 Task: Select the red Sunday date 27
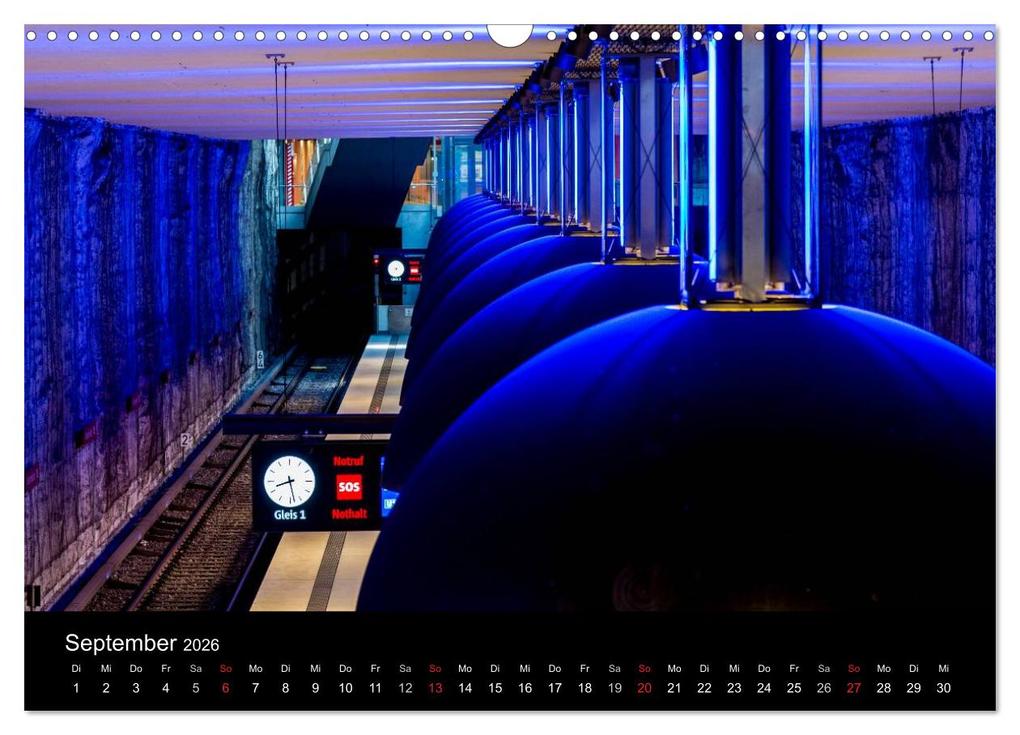click(851, 689)
